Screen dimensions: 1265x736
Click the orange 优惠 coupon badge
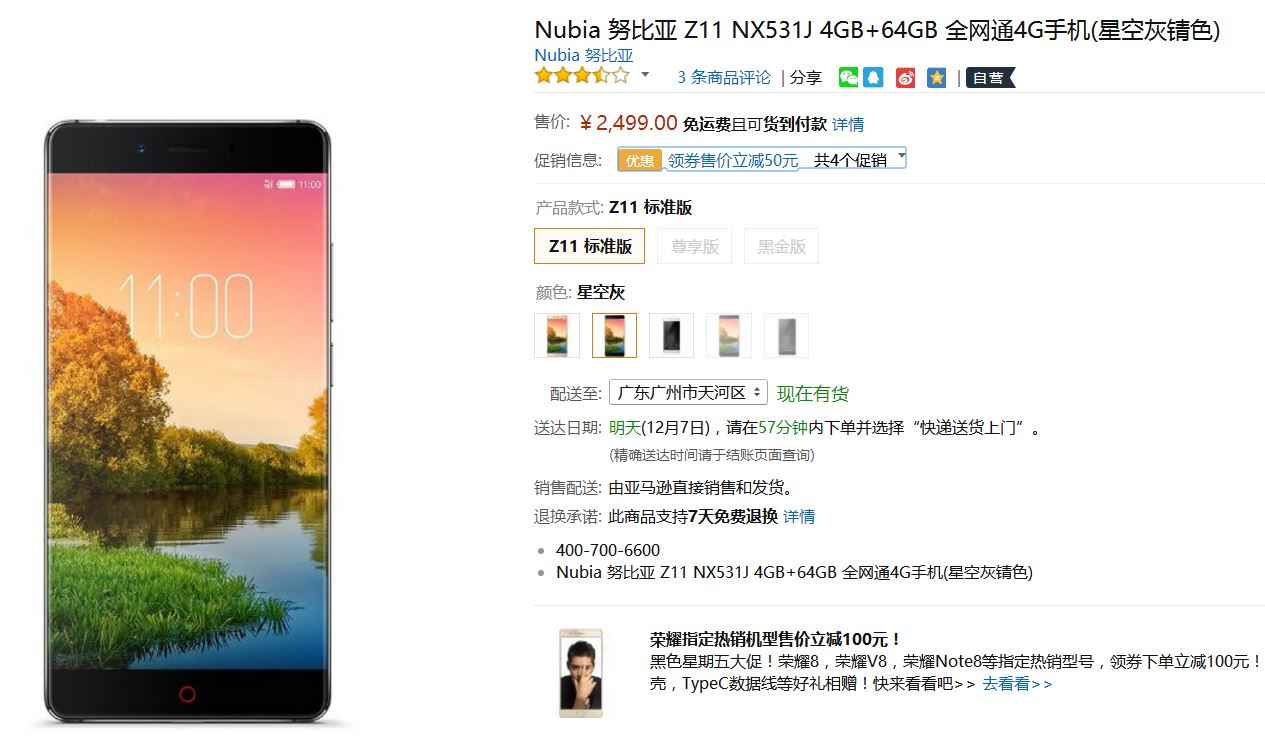(640, 160)
